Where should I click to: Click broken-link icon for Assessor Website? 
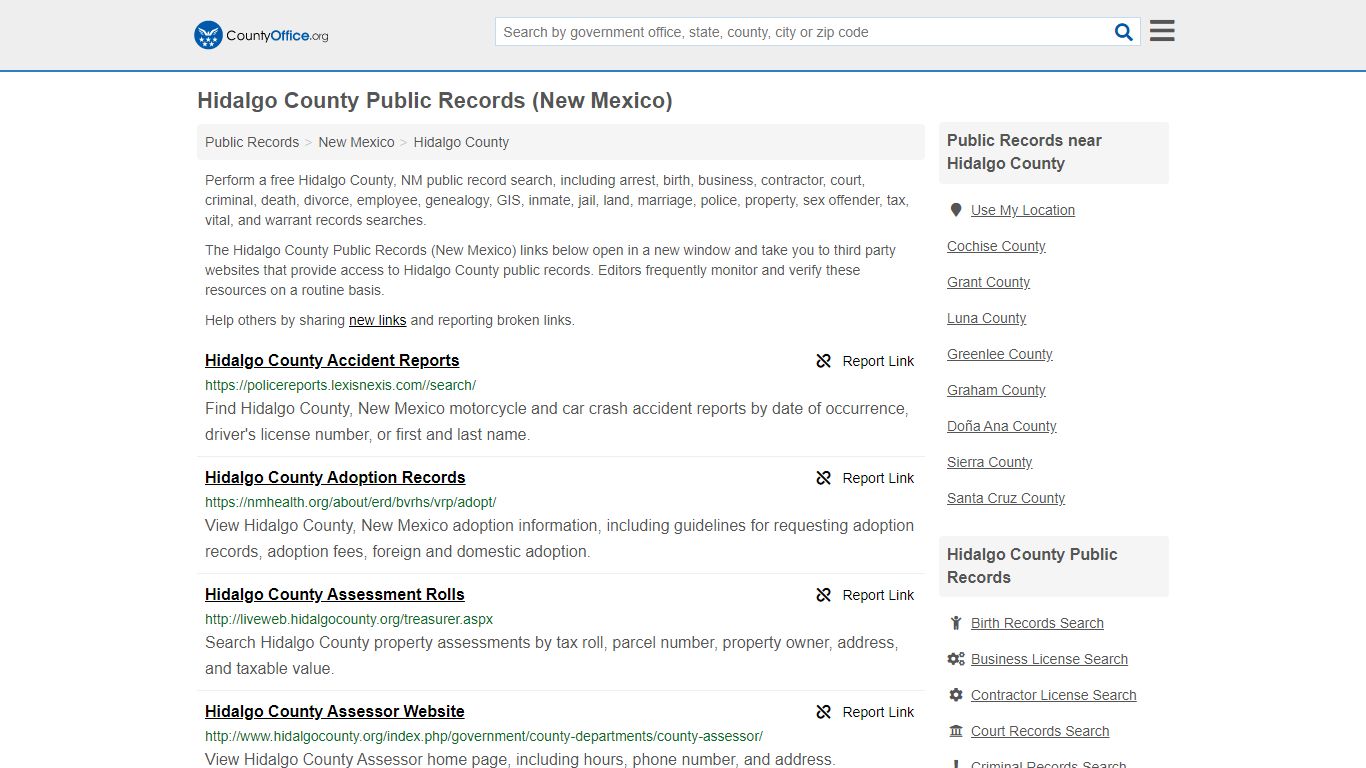[x=824, y=712]
